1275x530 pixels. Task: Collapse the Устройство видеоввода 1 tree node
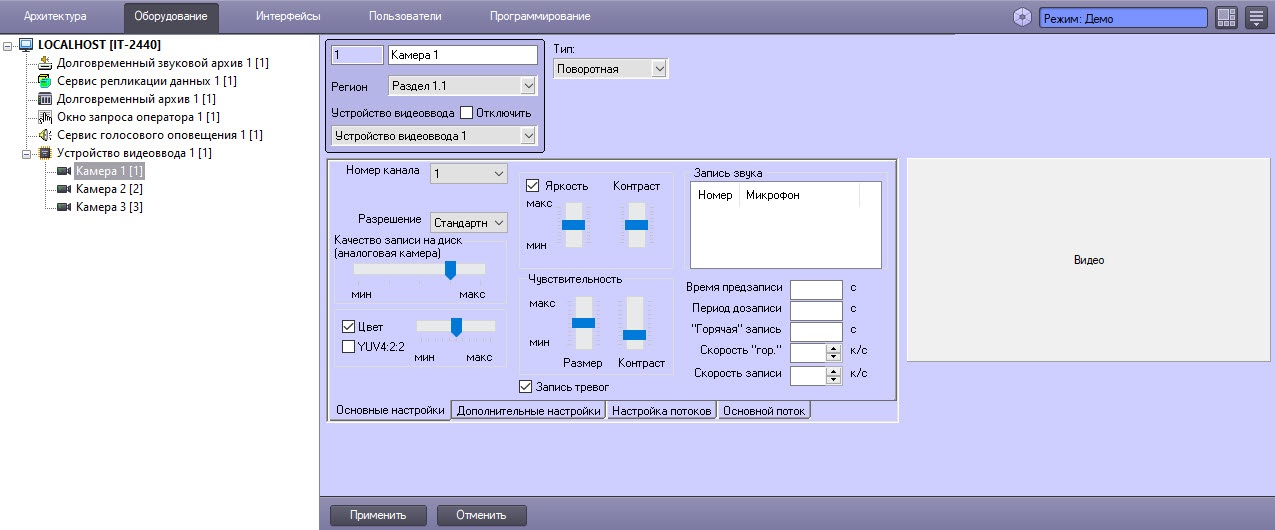pos(27,153)
